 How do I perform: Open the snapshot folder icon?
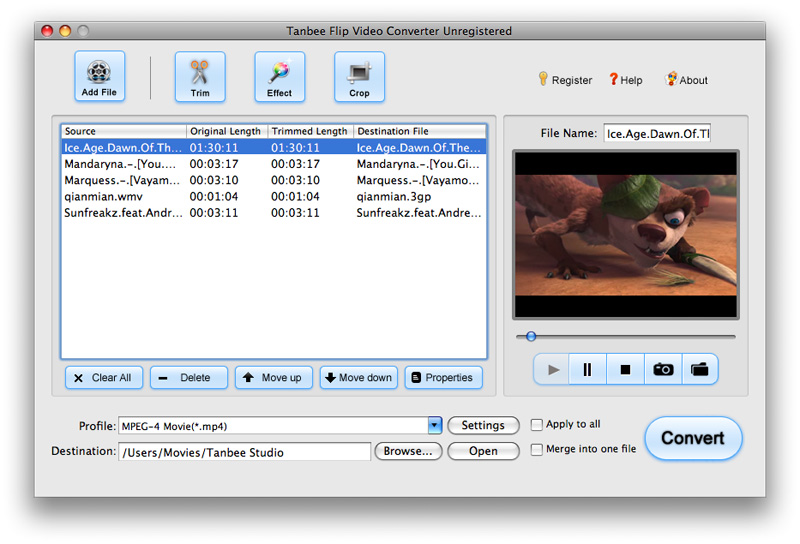pyautogui.click(x=699, y=369)
